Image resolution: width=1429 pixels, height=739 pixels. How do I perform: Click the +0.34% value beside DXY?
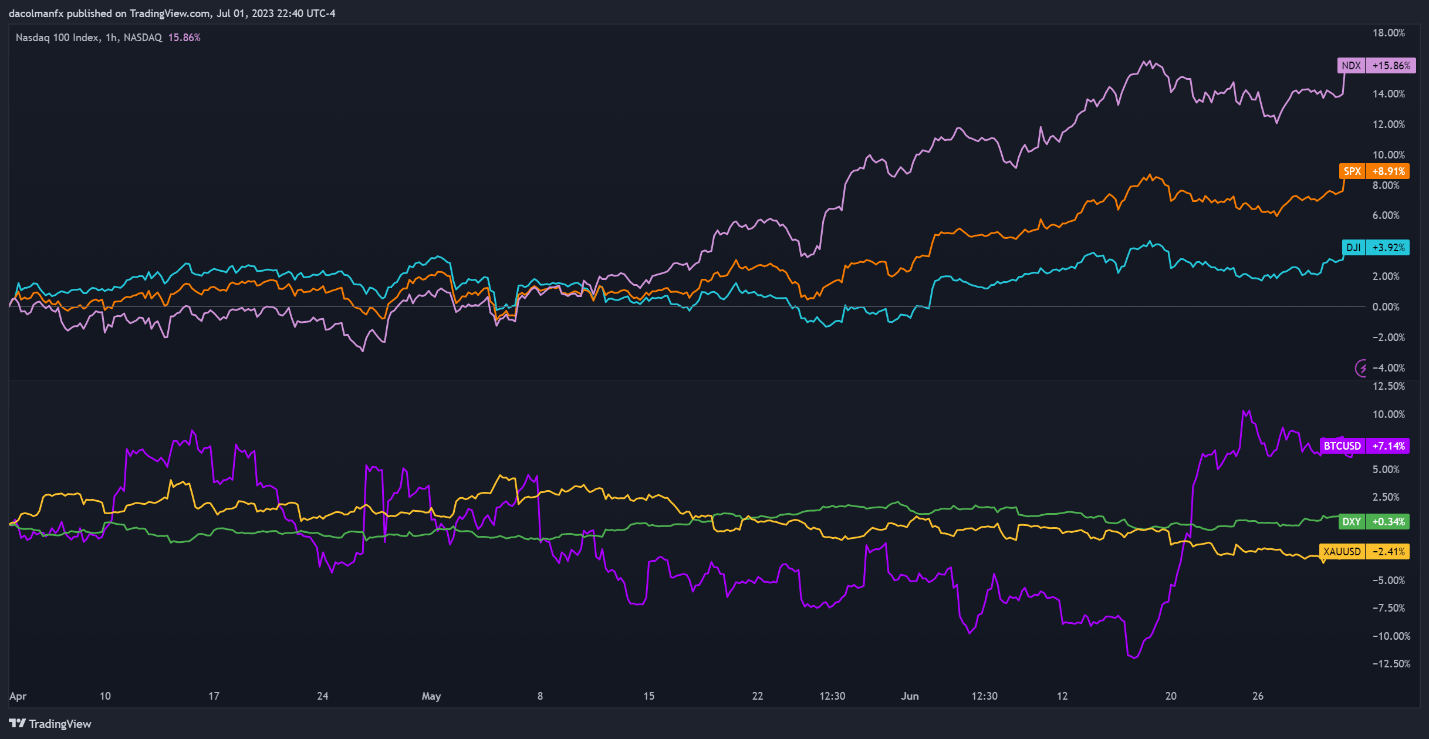coord(1387,521)
